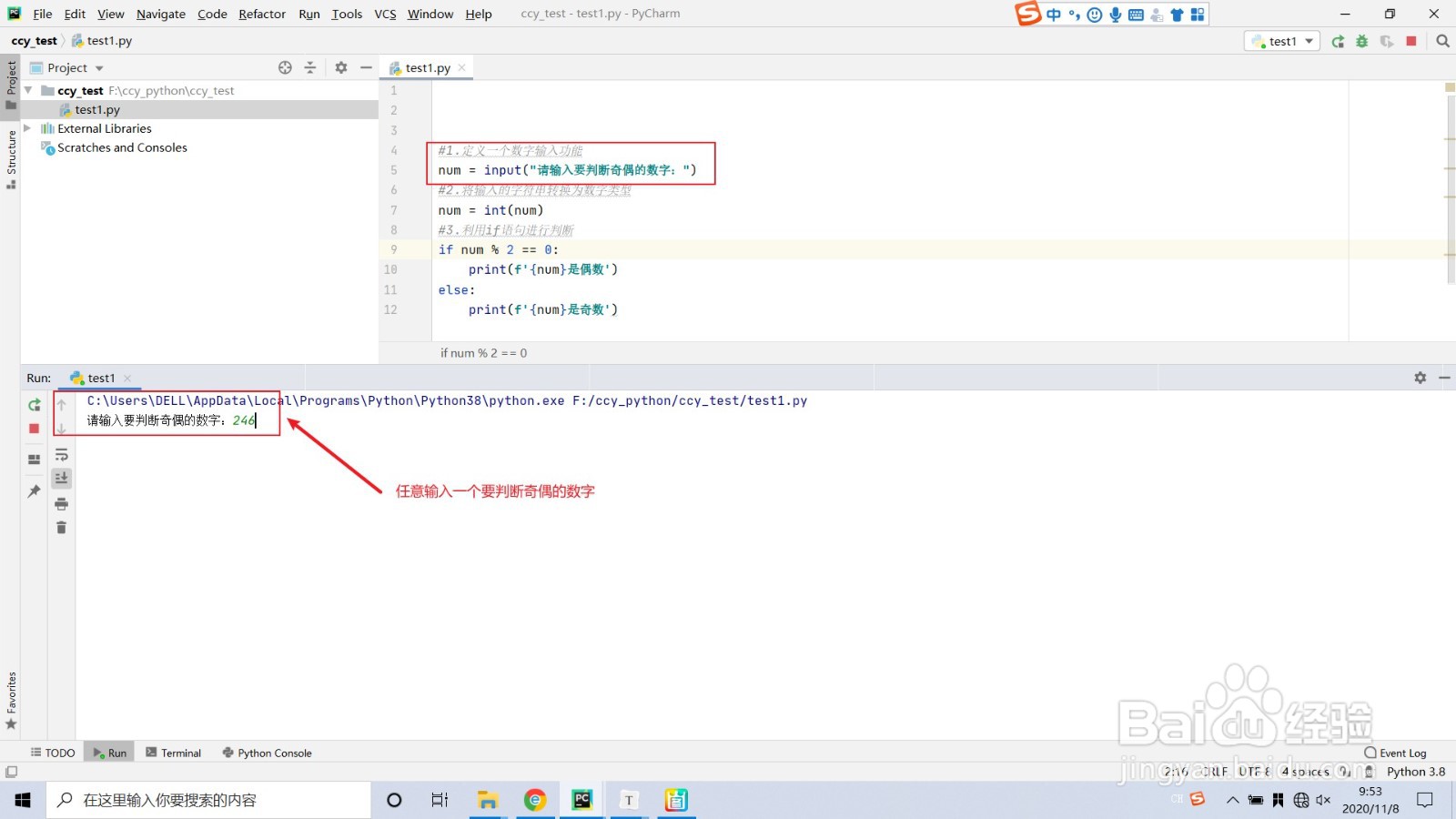Locate current file with the target icon
This screenshot has width=1456, height=819.
coord(285,67)
